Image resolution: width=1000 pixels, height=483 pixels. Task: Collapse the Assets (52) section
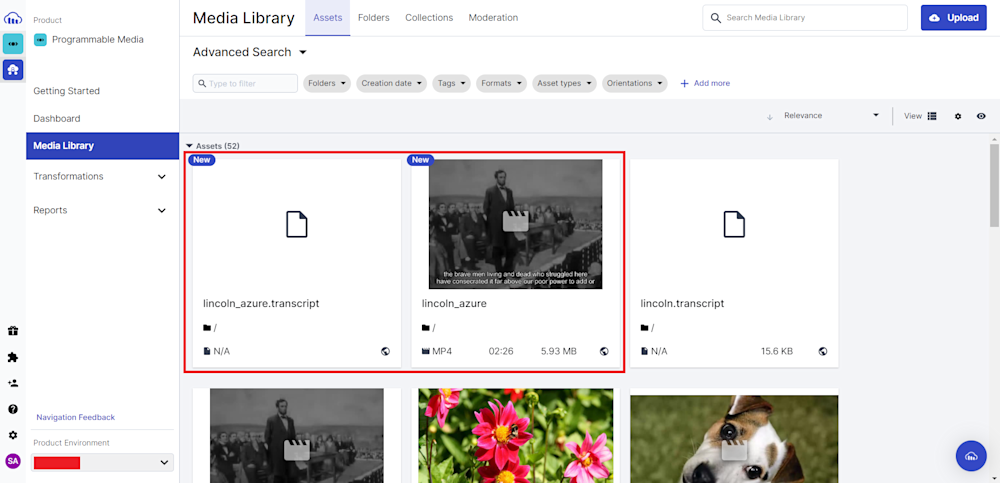(189, 146)
